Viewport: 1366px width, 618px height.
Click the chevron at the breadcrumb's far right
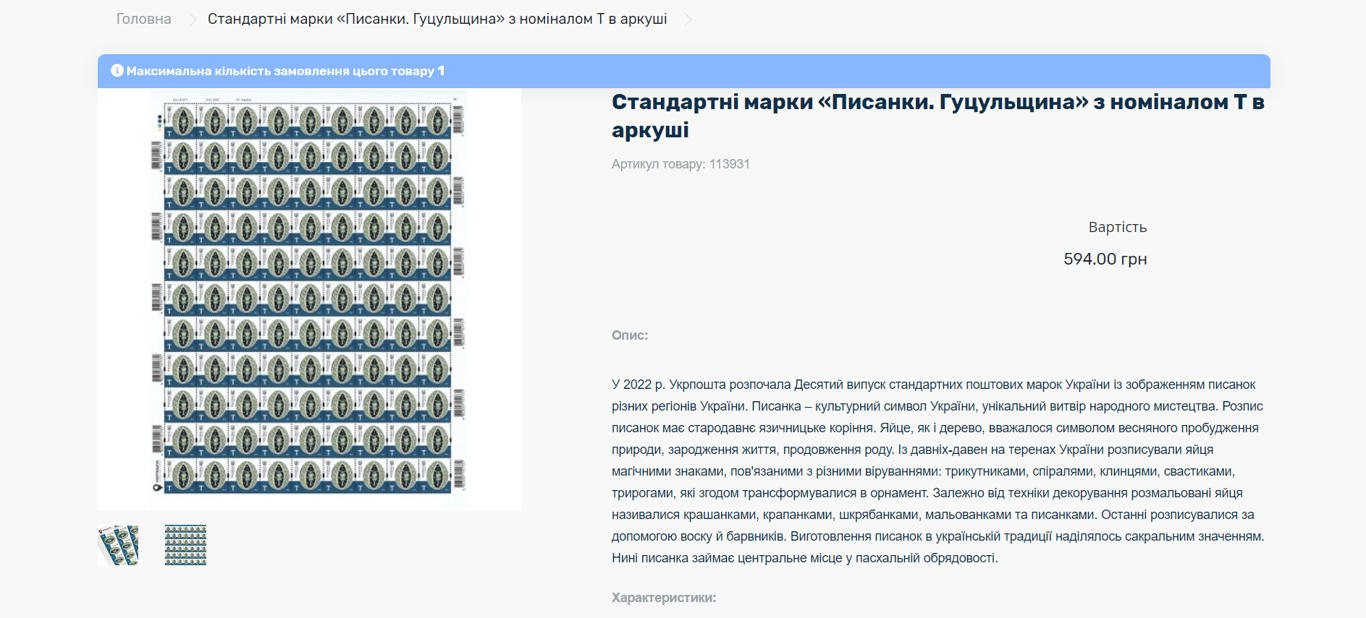[687, 18]
